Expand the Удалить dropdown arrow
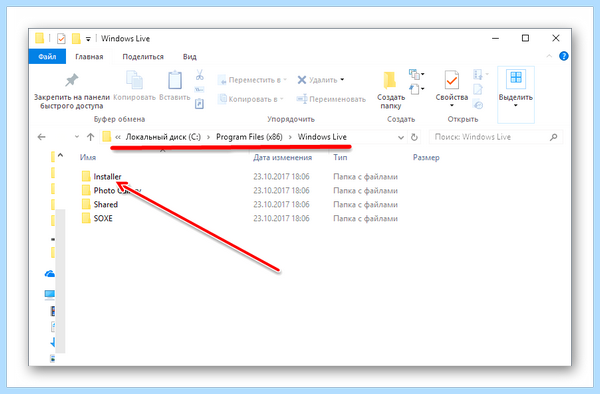 click(x=342, y=80)
